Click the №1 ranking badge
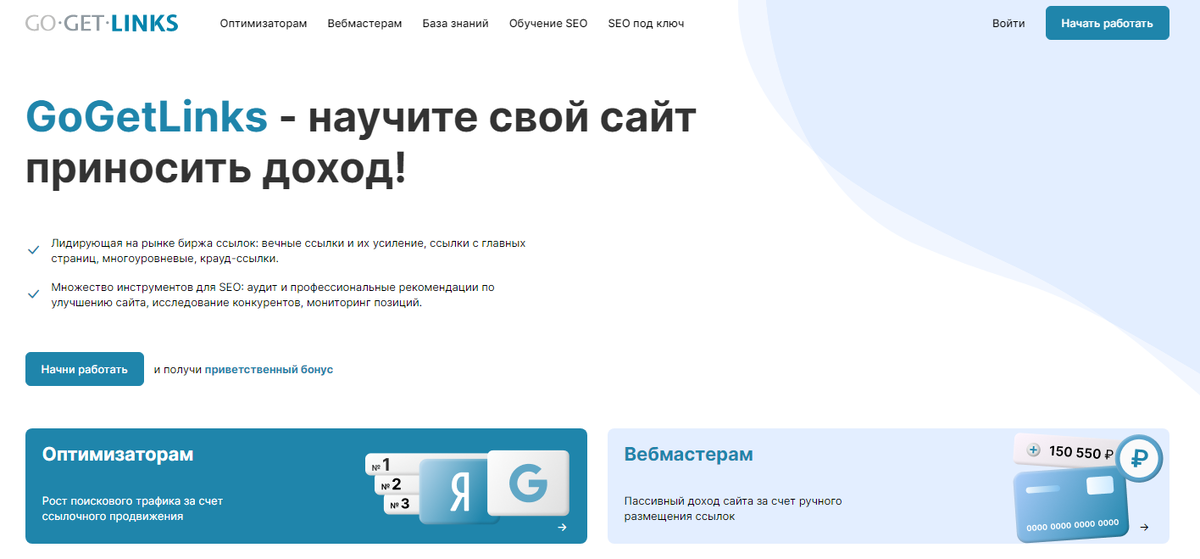This screenshot has height=559, width=1200. pos(390,465)
